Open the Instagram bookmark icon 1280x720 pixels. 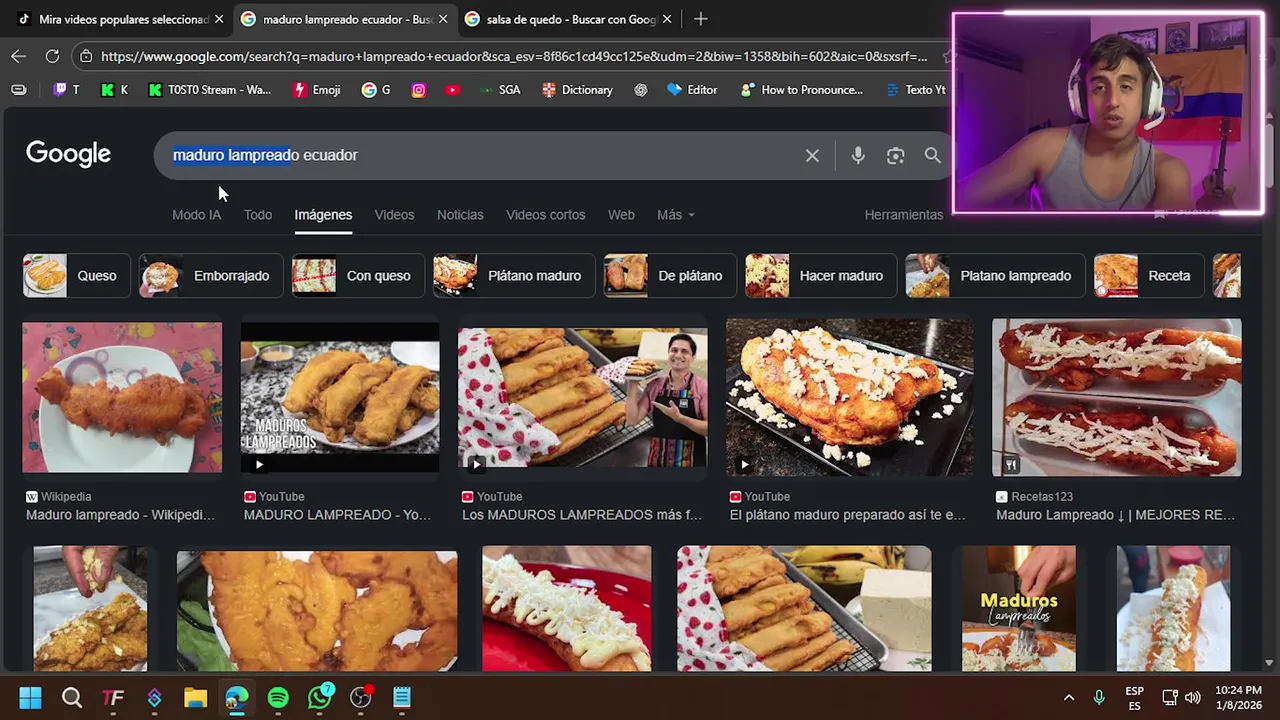pyautogui.click(x=419, y=89)
